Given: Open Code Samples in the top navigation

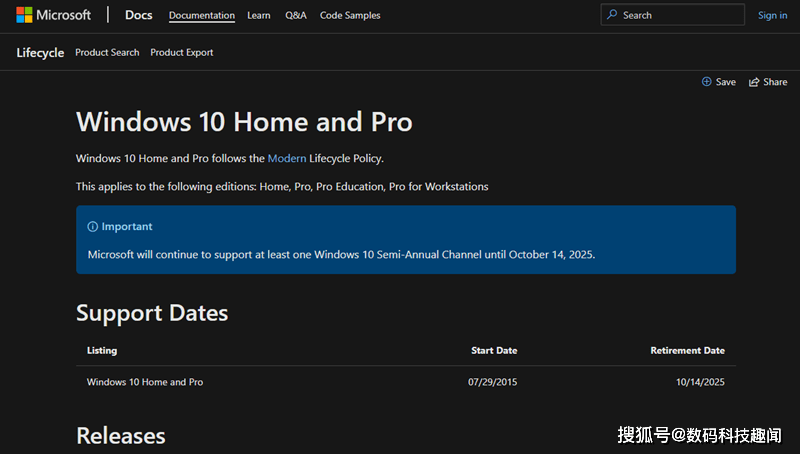Looking at the screenshot, I should click(x=350, y=15).
